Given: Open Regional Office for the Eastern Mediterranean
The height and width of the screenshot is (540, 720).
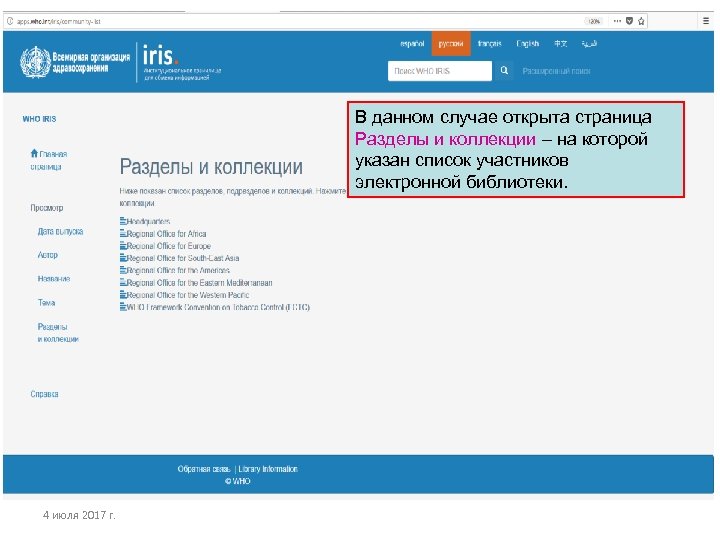Looking at the screenshot, I should click(199, 283).
